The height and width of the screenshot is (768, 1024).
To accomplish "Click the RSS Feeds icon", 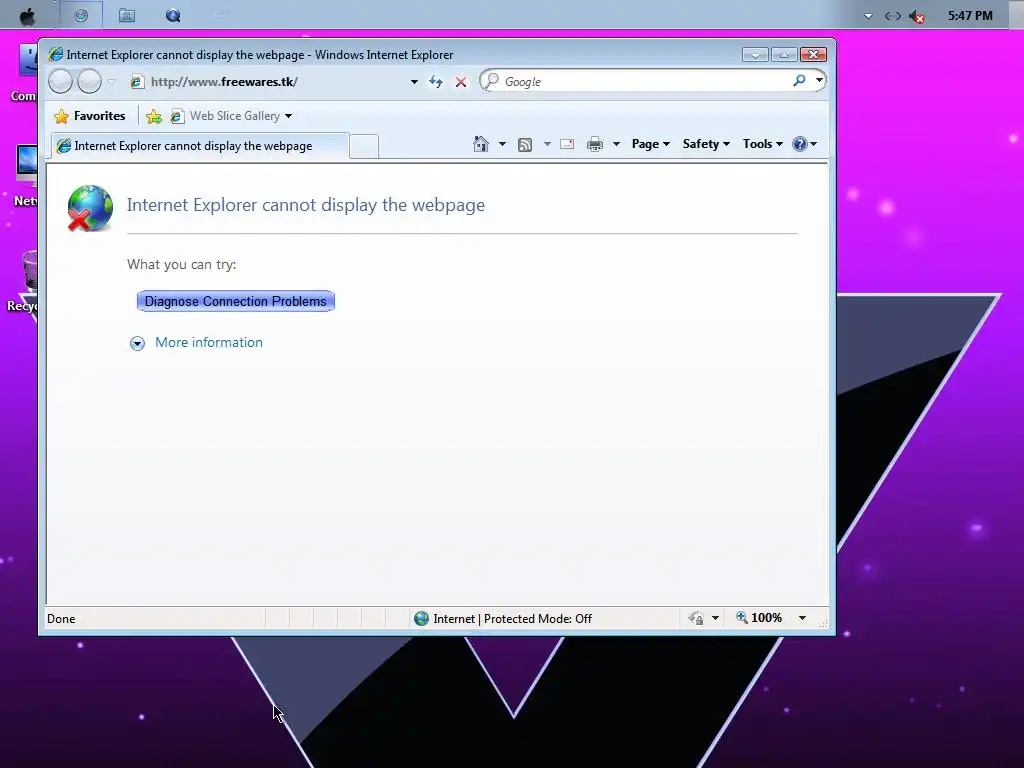I will pos(524,145).
